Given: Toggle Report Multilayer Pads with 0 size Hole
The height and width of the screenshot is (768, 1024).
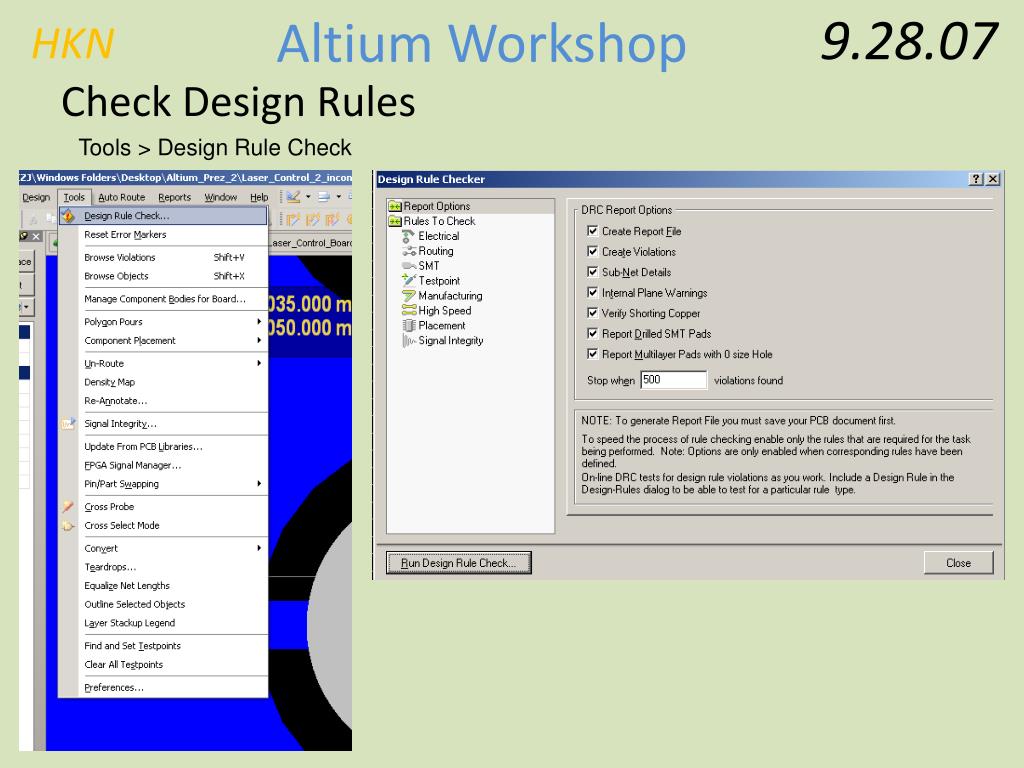Looking at the screenshot, I should coord(592,354).
